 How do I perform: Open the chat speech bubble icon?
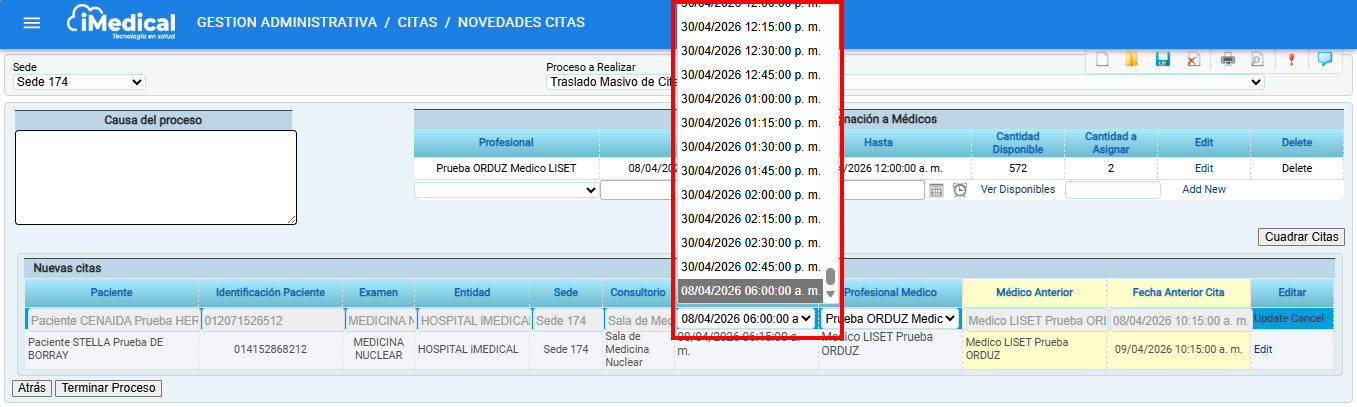pyautogui.click(x=1325, y=60)
